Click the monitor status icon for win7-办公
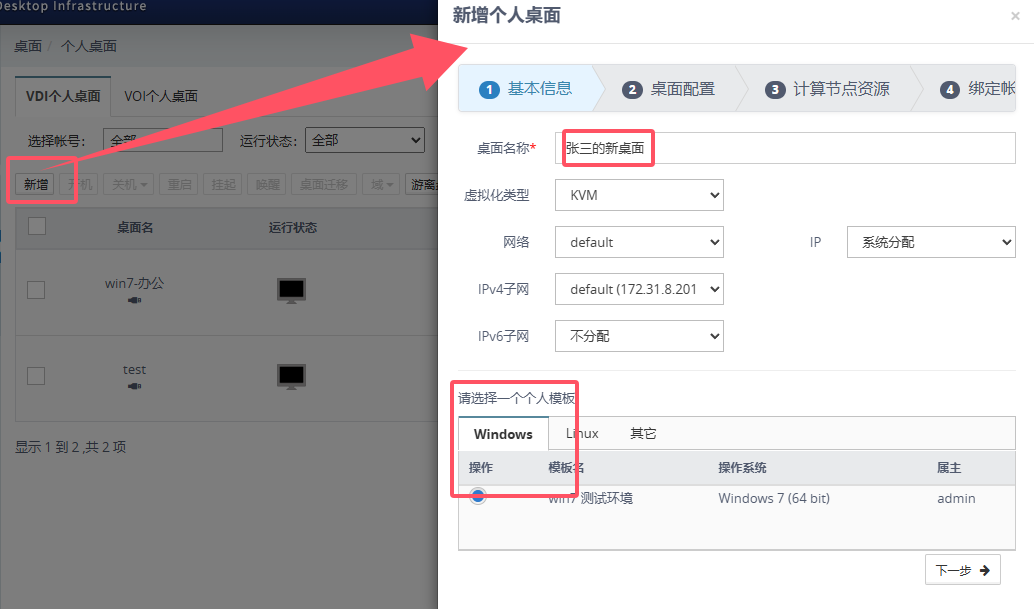 point(291,290)
